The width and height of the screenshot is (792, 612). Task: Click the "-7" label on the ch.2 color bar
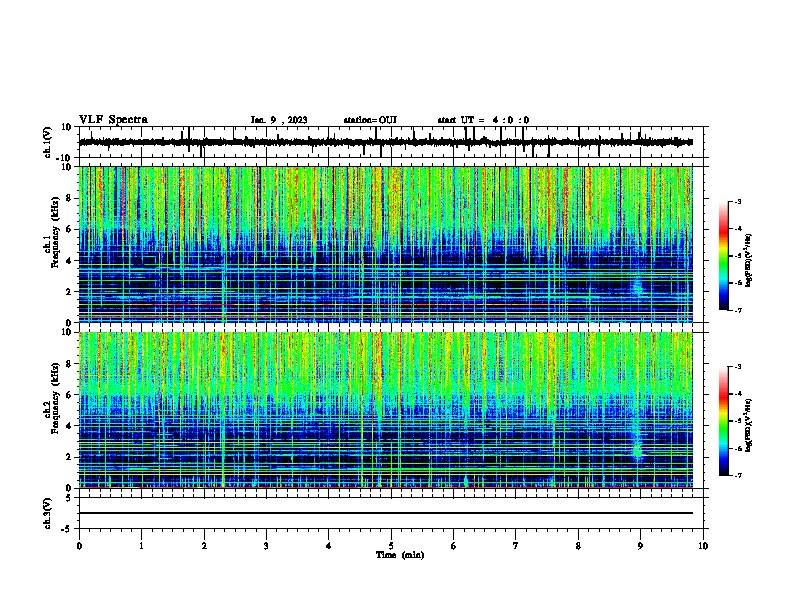(x=737, y=475)
